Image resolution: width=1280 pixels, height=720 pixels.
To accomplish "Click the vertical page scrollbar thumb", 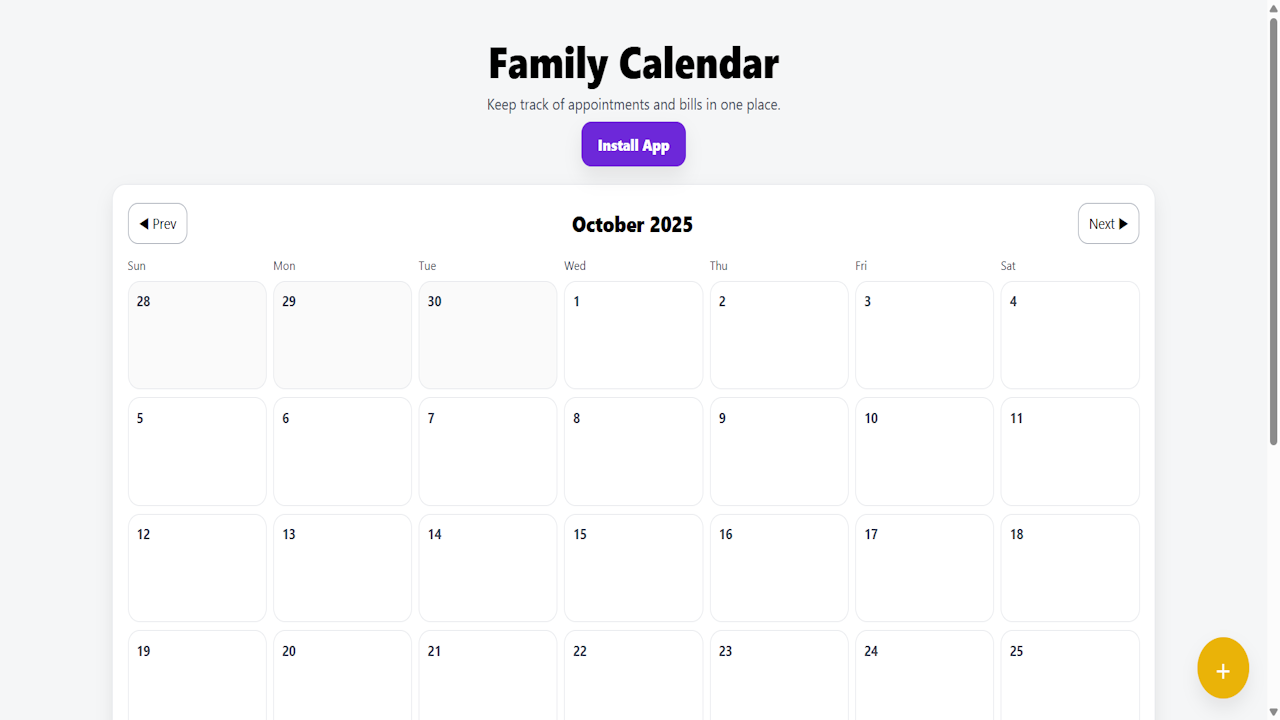I will click(x=1273, y=230).
